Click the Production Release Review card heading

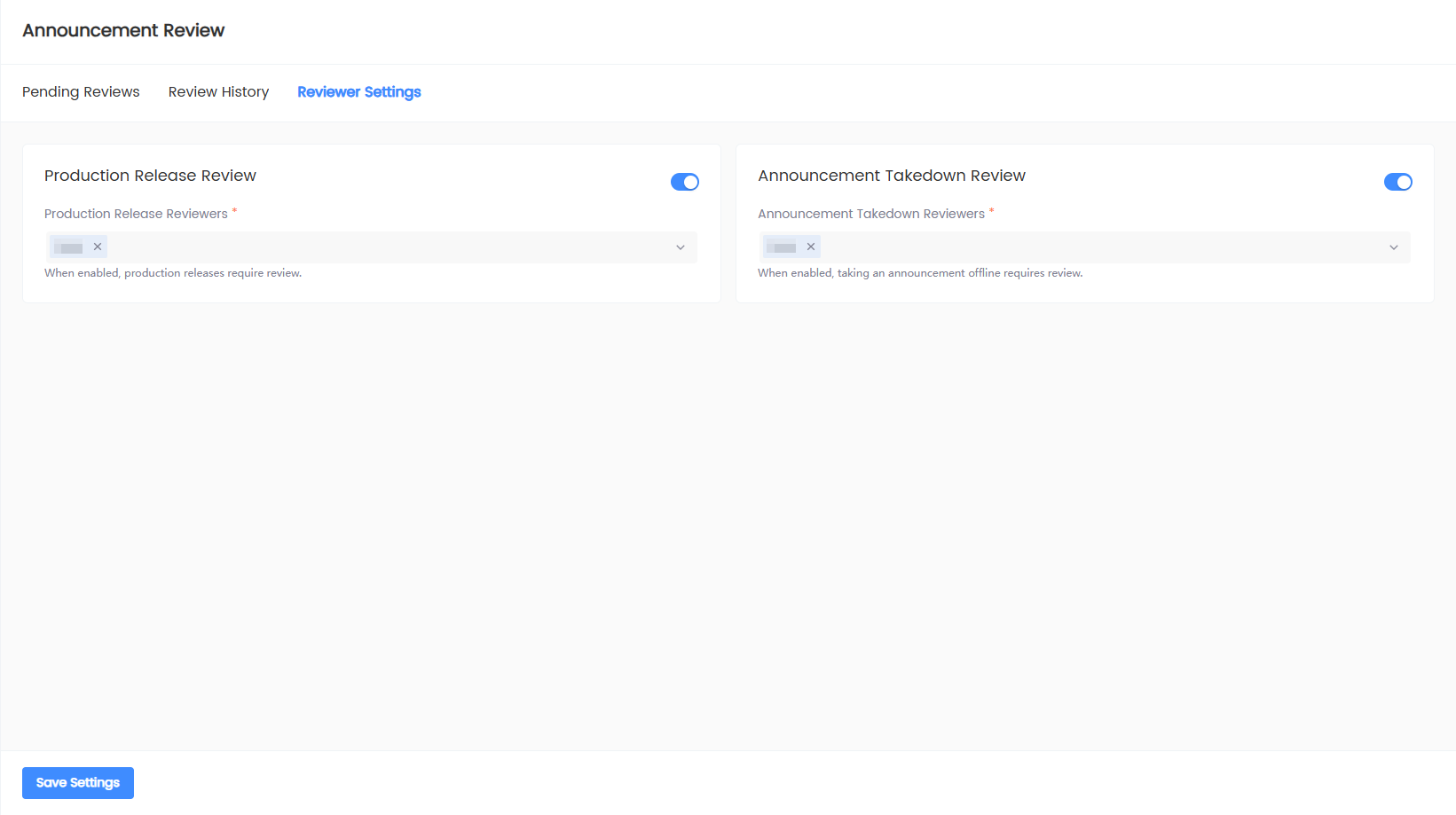pos(150,176)
